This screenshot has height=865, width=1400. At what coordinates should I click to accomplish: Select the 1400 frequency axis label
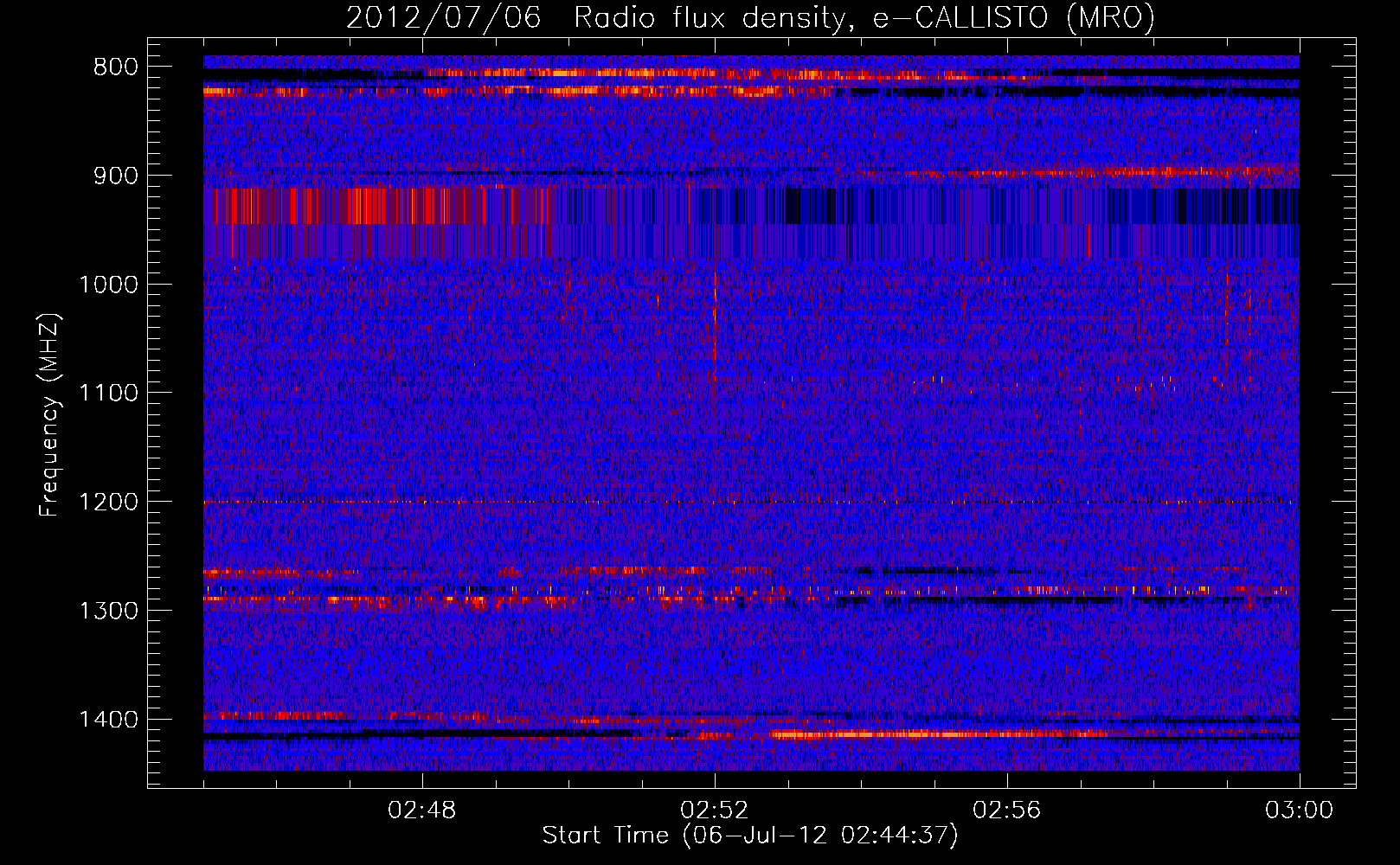(108, 720)
